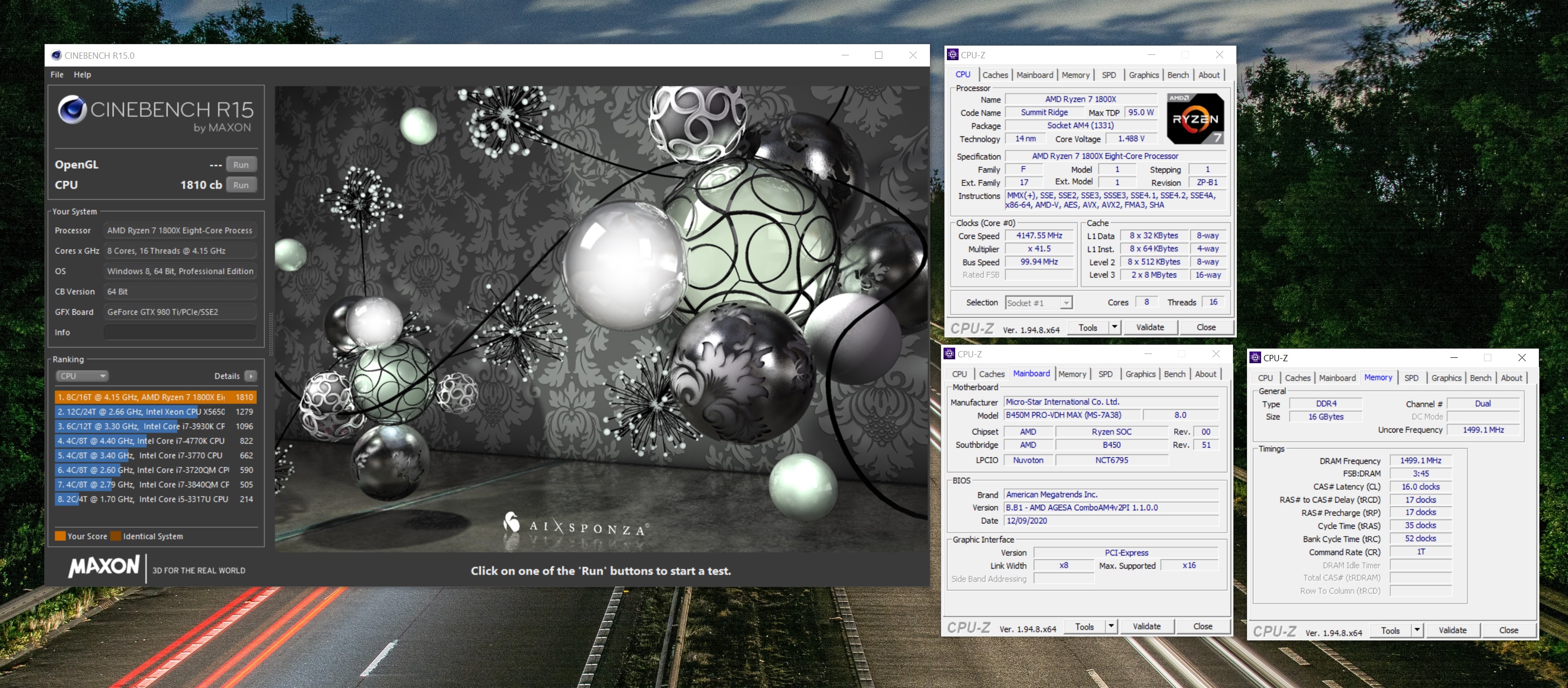Open About tab in the CPU window
The image size is (1568, 688).
pos(1208,75)
